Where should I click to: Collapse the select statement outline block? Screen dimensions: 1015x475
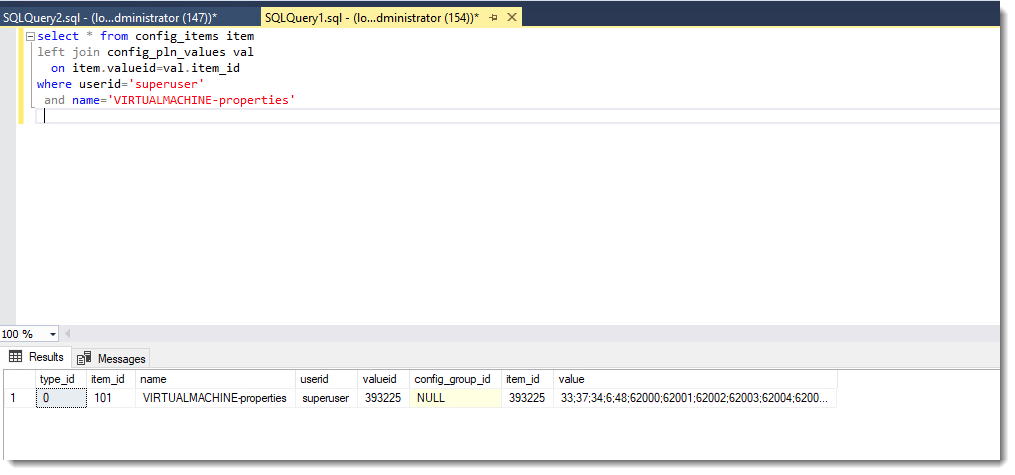click(x=30, y=36)
